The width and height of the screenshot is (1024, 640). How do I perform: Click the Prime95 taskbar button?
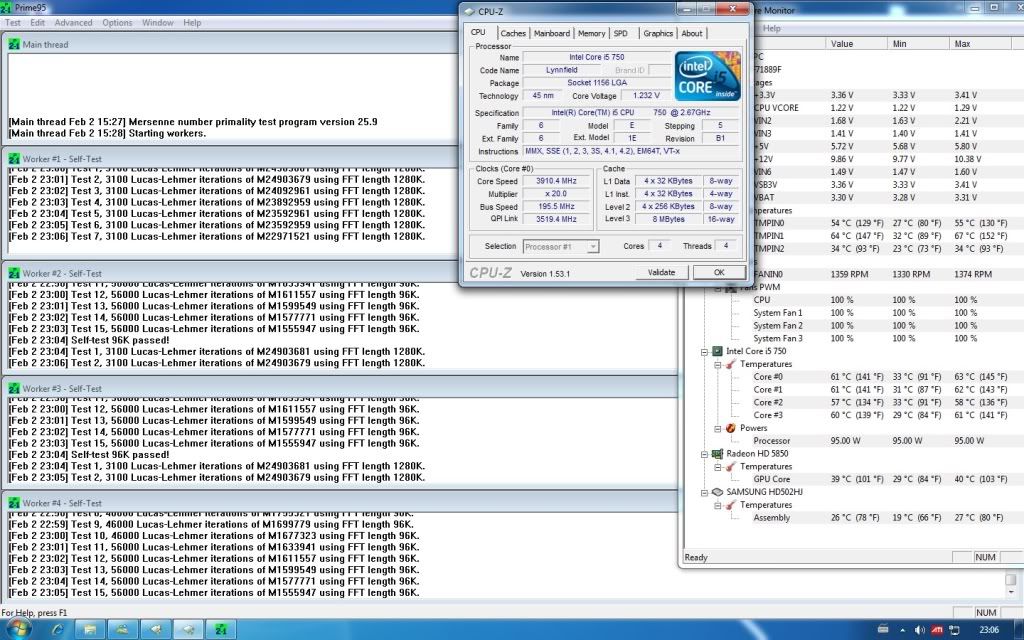pos(221,630)
